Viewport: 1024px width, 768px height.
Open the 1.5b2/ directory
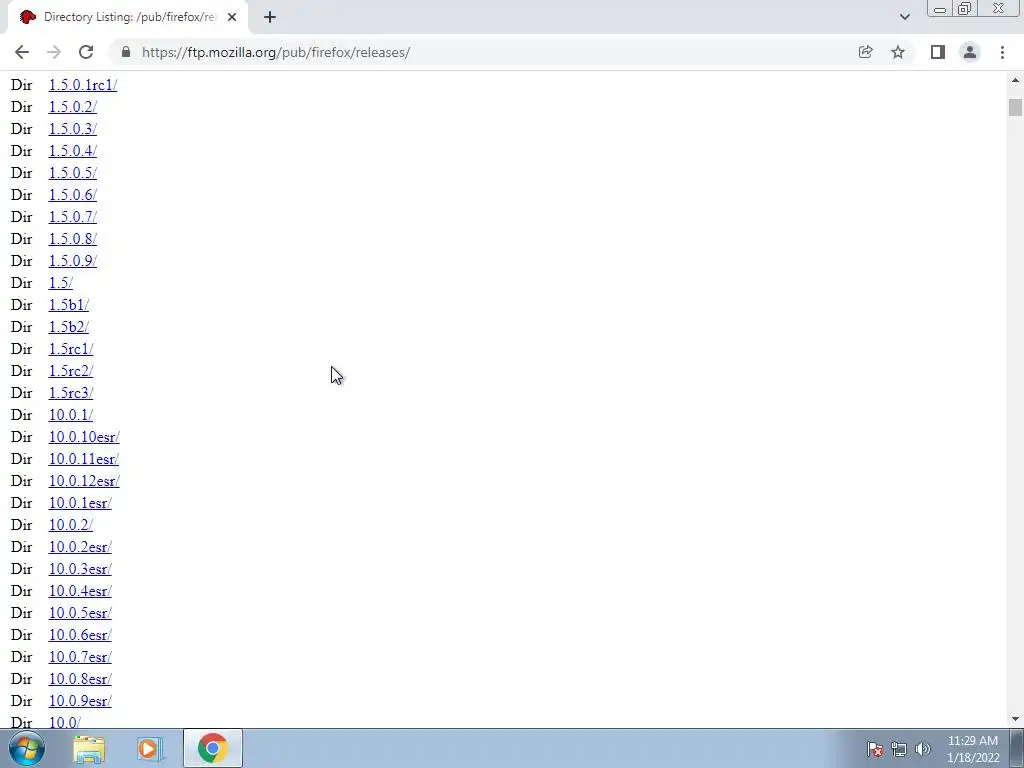click(x=69, y=327)
